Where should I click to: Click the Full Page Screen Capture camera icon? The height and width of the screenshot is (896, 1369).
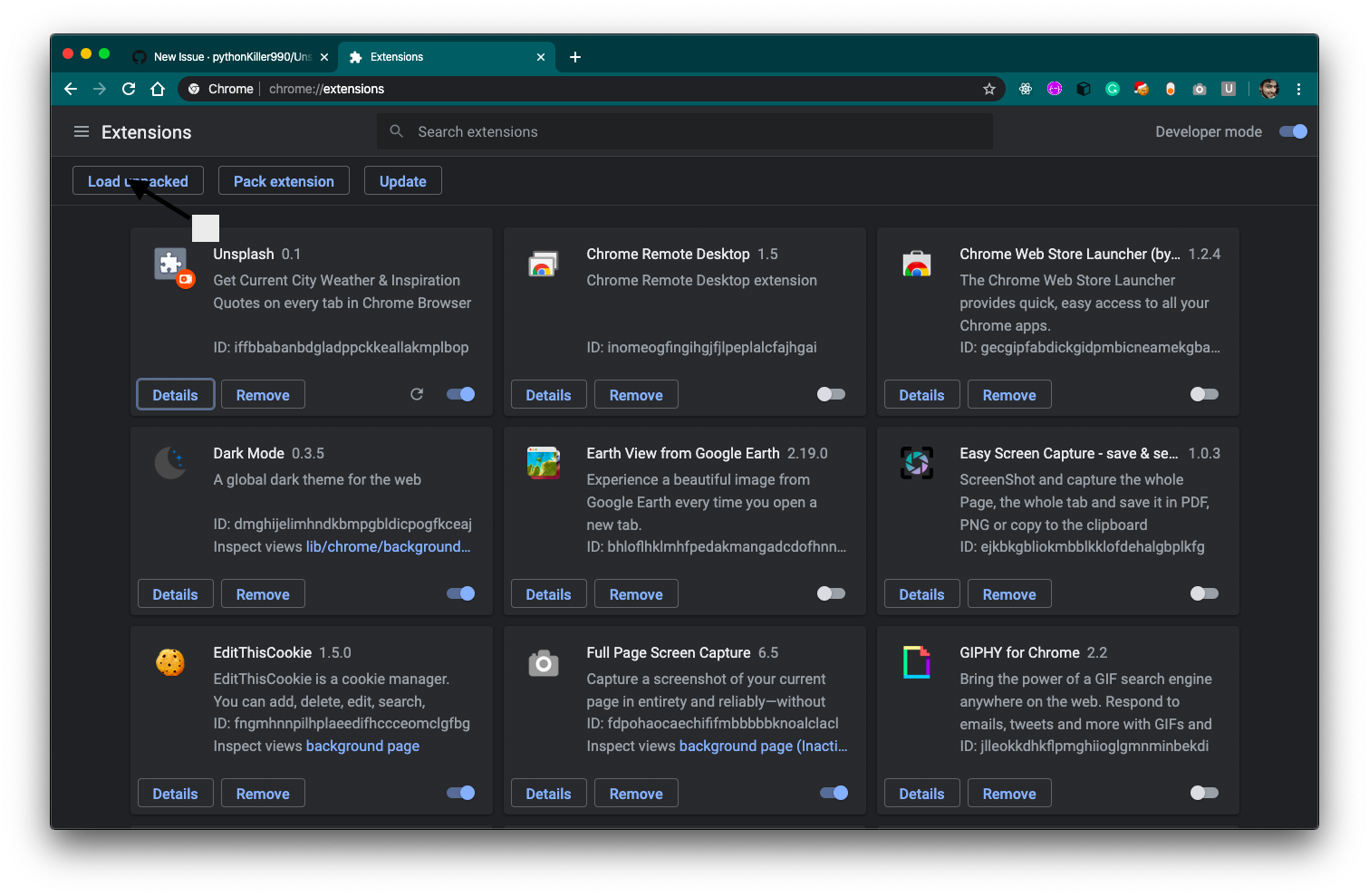coord(544,663)
